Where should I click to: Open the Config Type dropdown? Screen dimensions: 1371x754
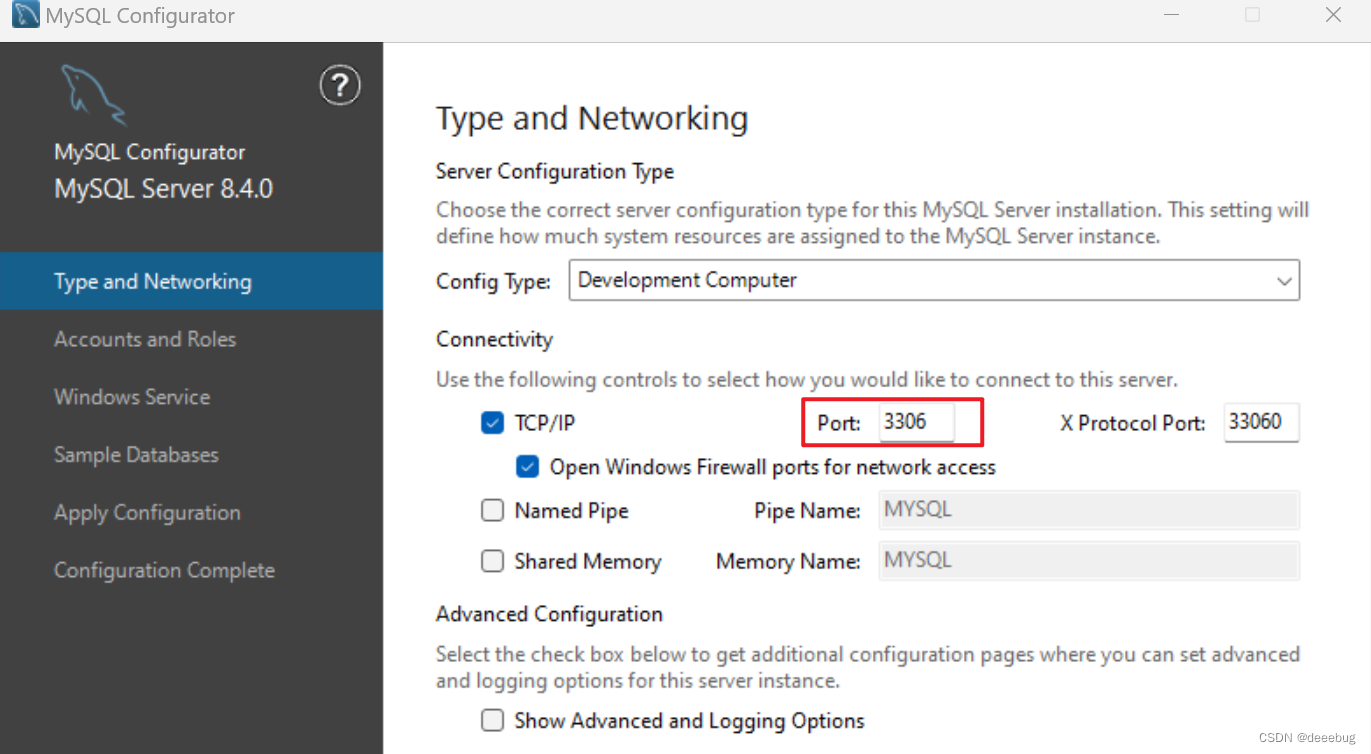(934, 281)
